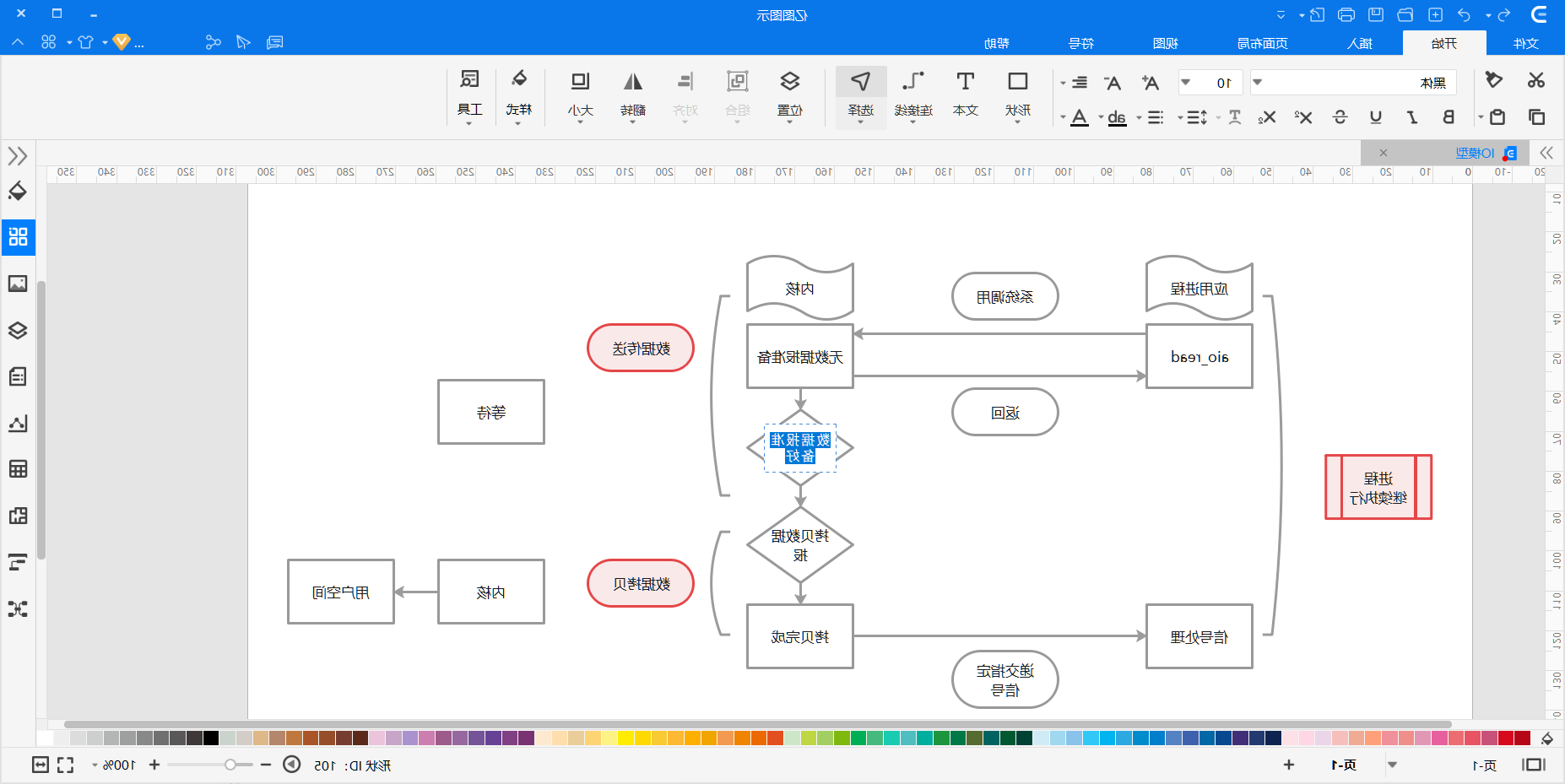Open the File tab

(1526, 43)
